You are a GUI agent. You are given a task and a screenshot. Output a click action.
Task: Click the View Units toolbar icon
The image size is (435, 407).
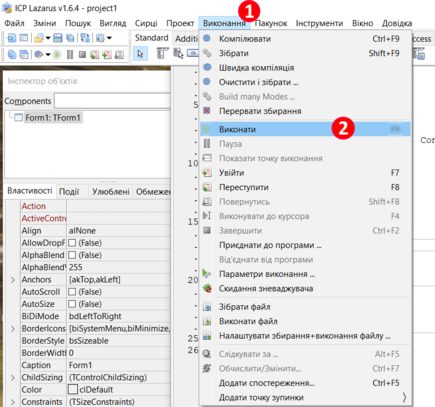pos(12,54)
